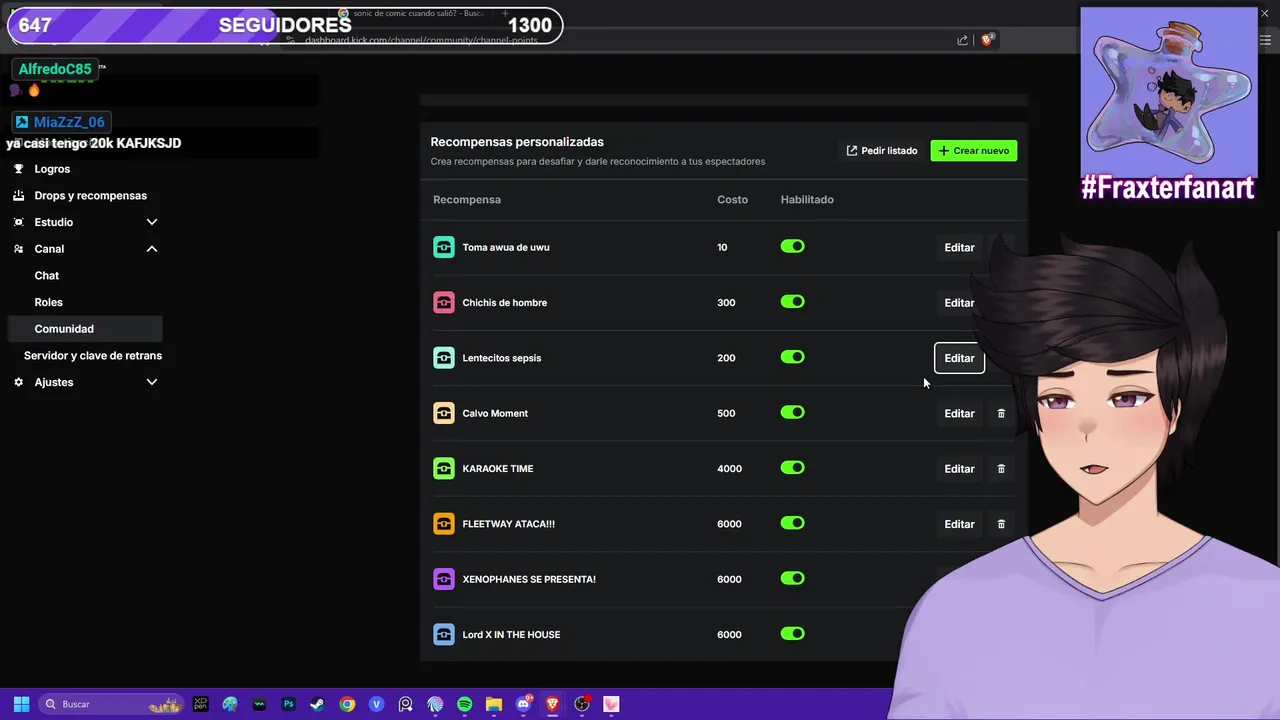Edit the Lentecitos sepsis reward
The image size is (1280, 720).
(x=959, y=358)
